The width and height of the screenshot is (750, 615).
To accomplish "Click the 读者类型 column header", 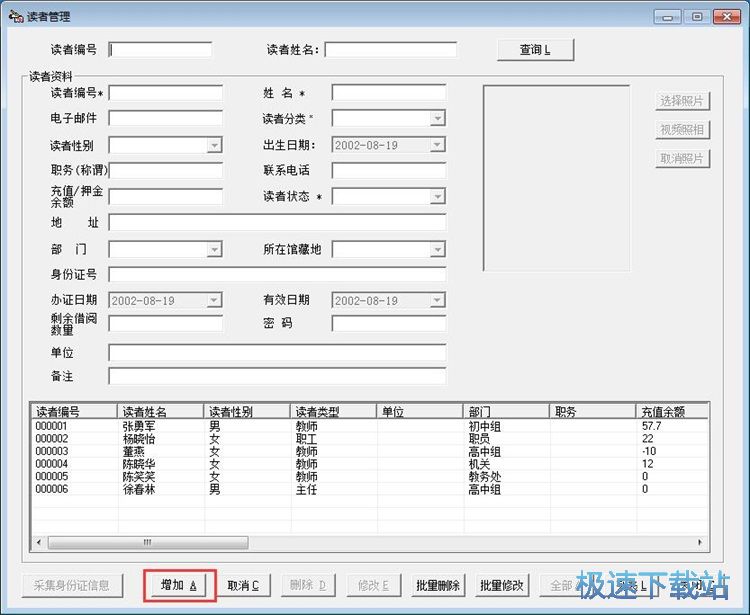I will tap(332, 411).
